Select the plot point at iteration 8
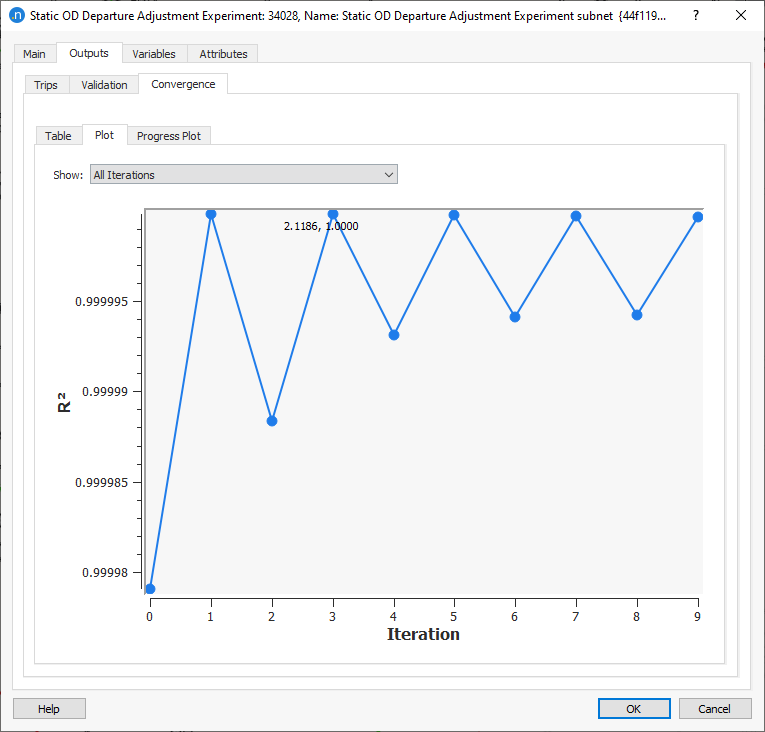The image size is (765, 732). (x=637, y=315)
